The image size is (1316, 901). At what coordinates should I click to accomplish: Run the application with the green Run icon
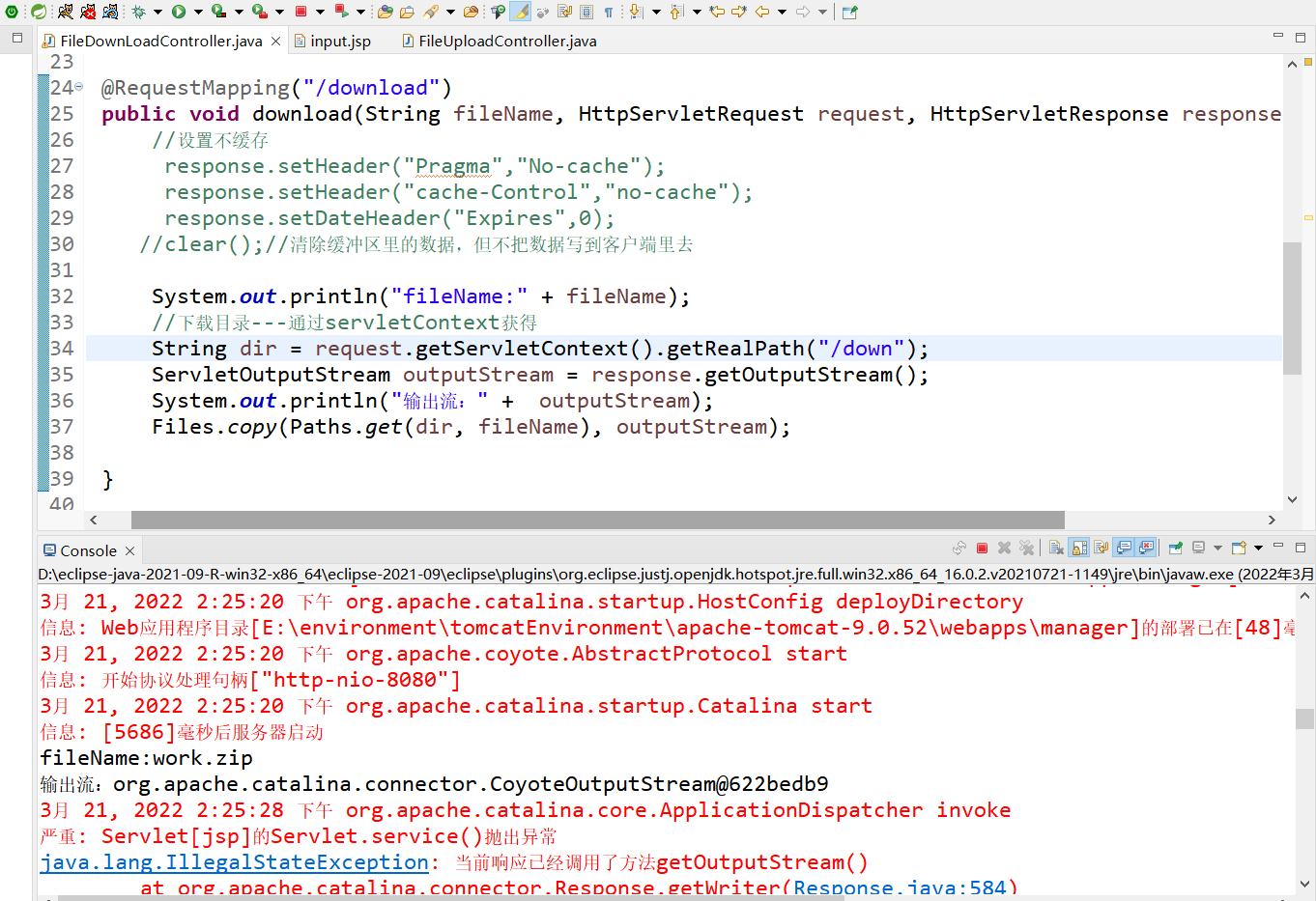point(179,14)
